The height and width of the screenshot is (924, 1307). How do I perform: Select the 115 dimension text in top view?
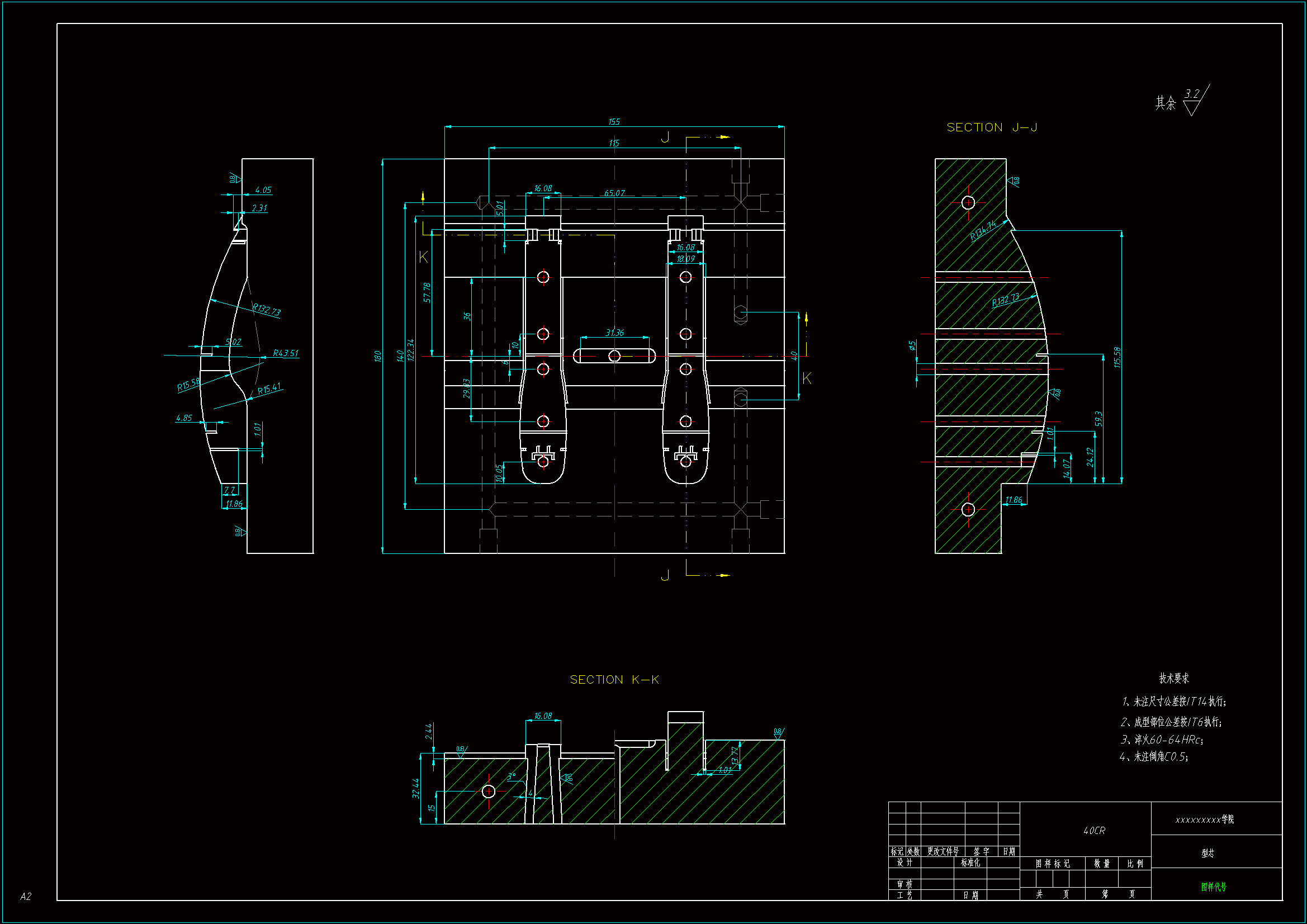(614, 144)
